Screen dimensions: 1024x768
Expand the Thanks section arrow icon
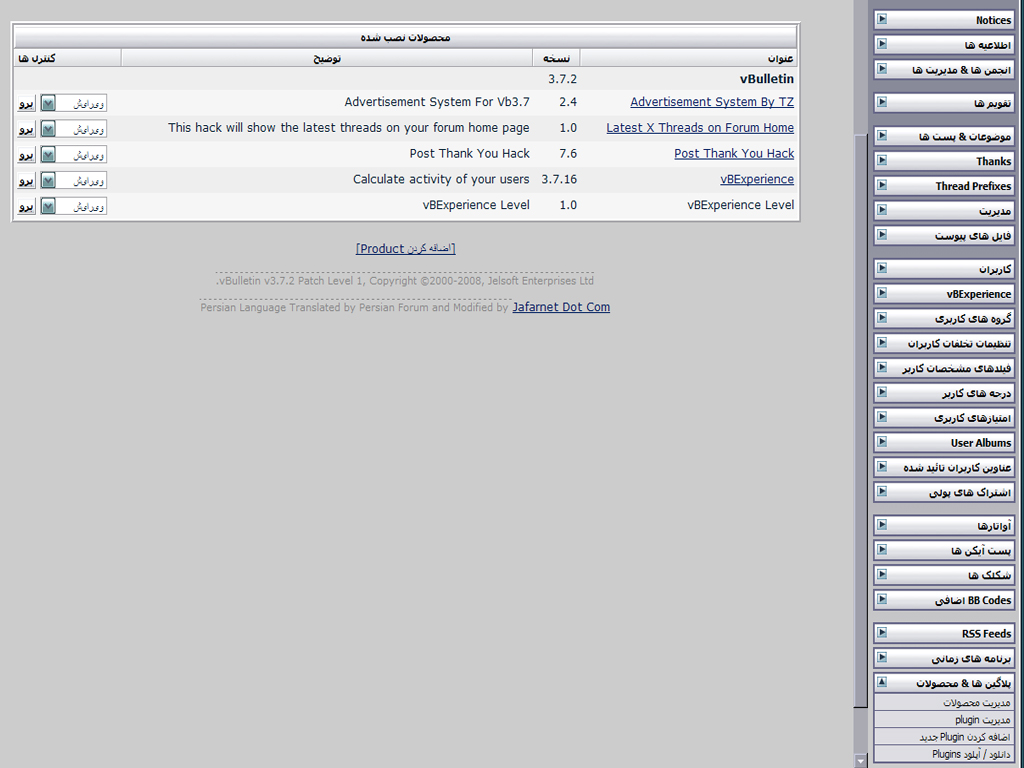tap(882, 160)
